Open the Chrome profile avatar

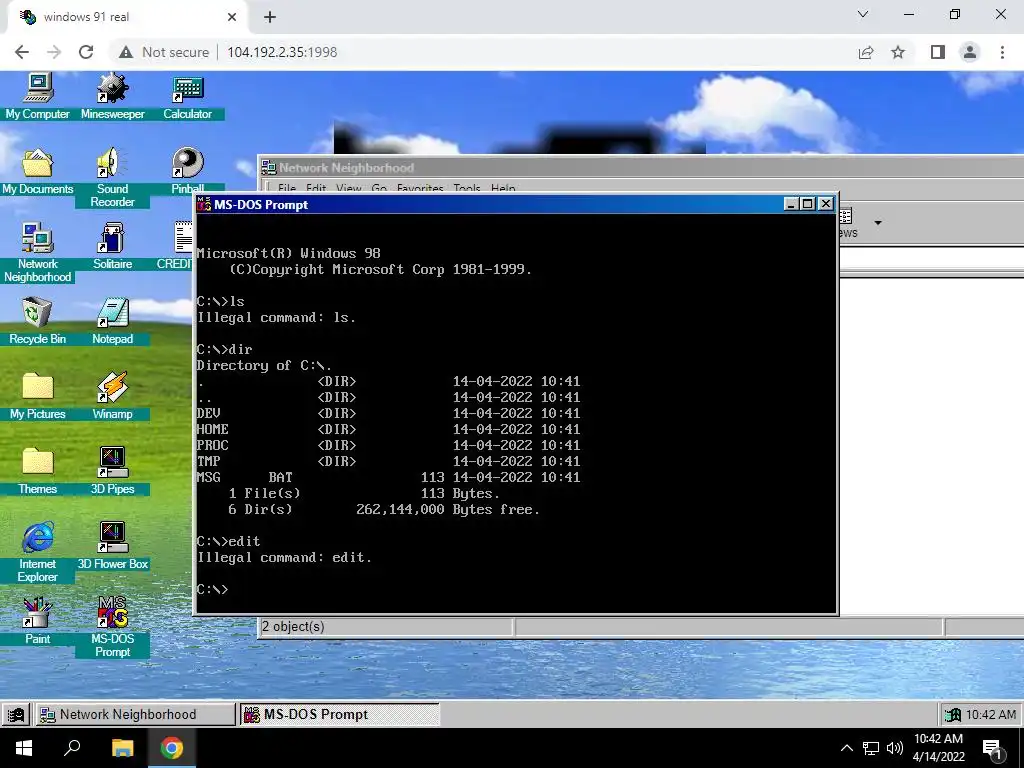click(x=970, y=52)
